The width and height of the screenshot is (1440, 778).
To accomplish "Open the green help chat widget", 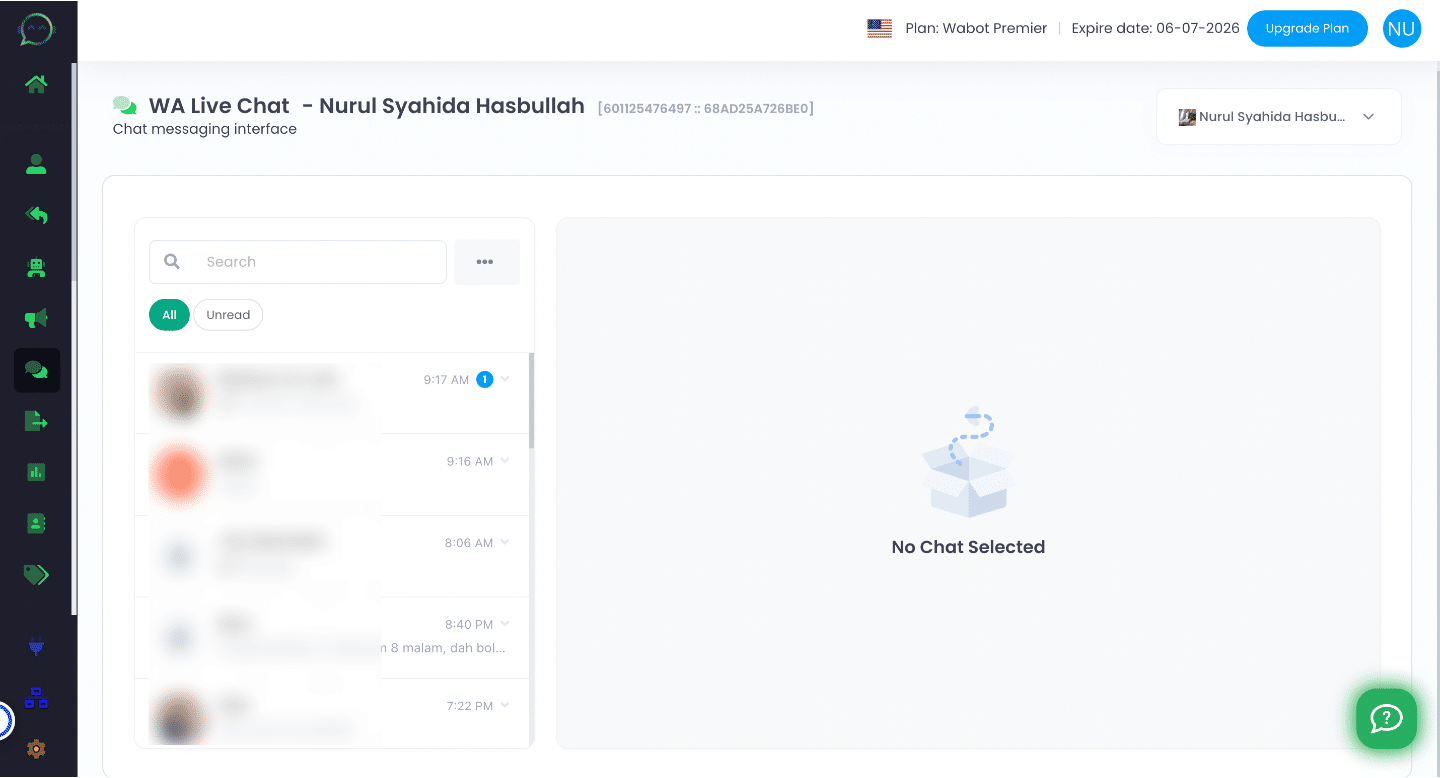I will coord(1386,718).
